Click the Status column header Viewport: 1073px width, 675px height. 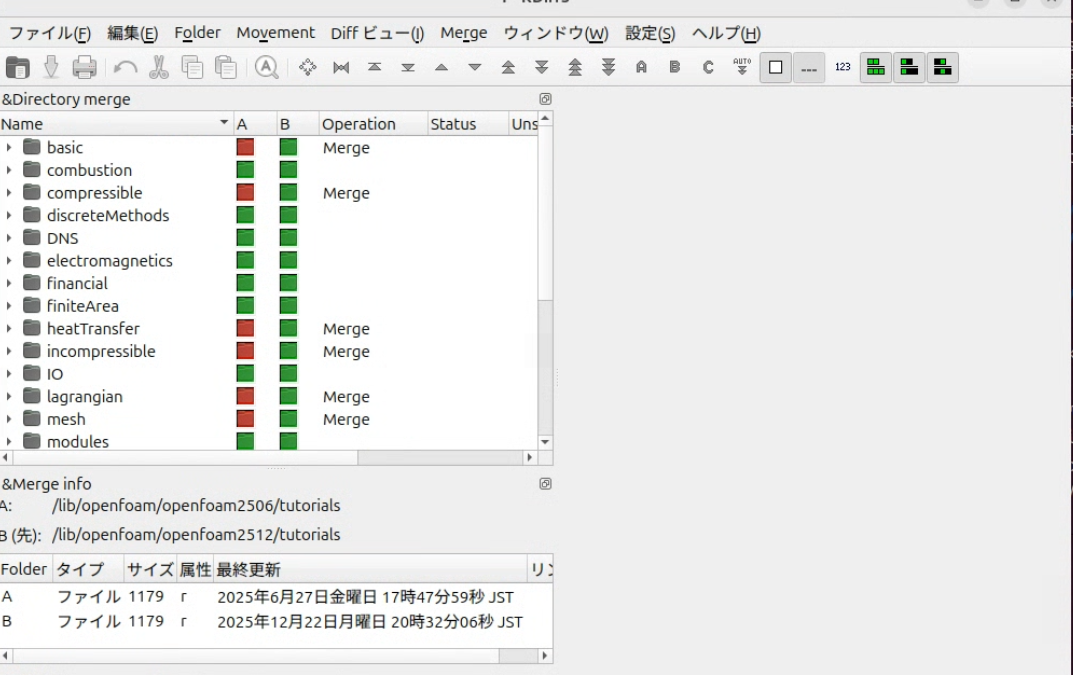(x=453, y=124)
